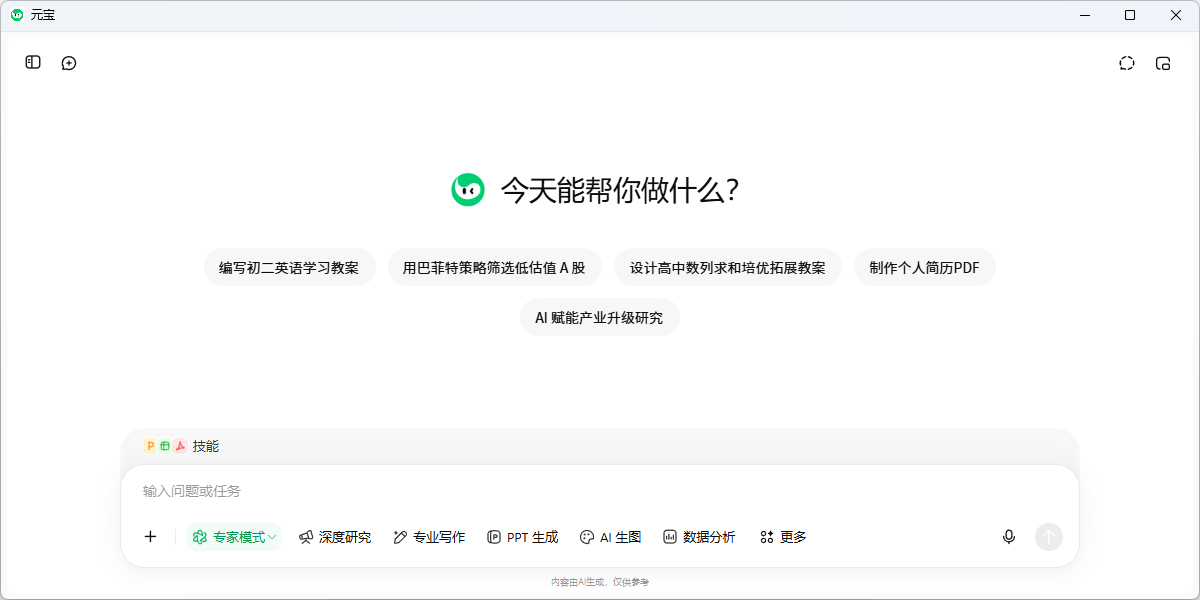Open the 数据分析 tool
The image size is (1200, 600).
point(699,537)
